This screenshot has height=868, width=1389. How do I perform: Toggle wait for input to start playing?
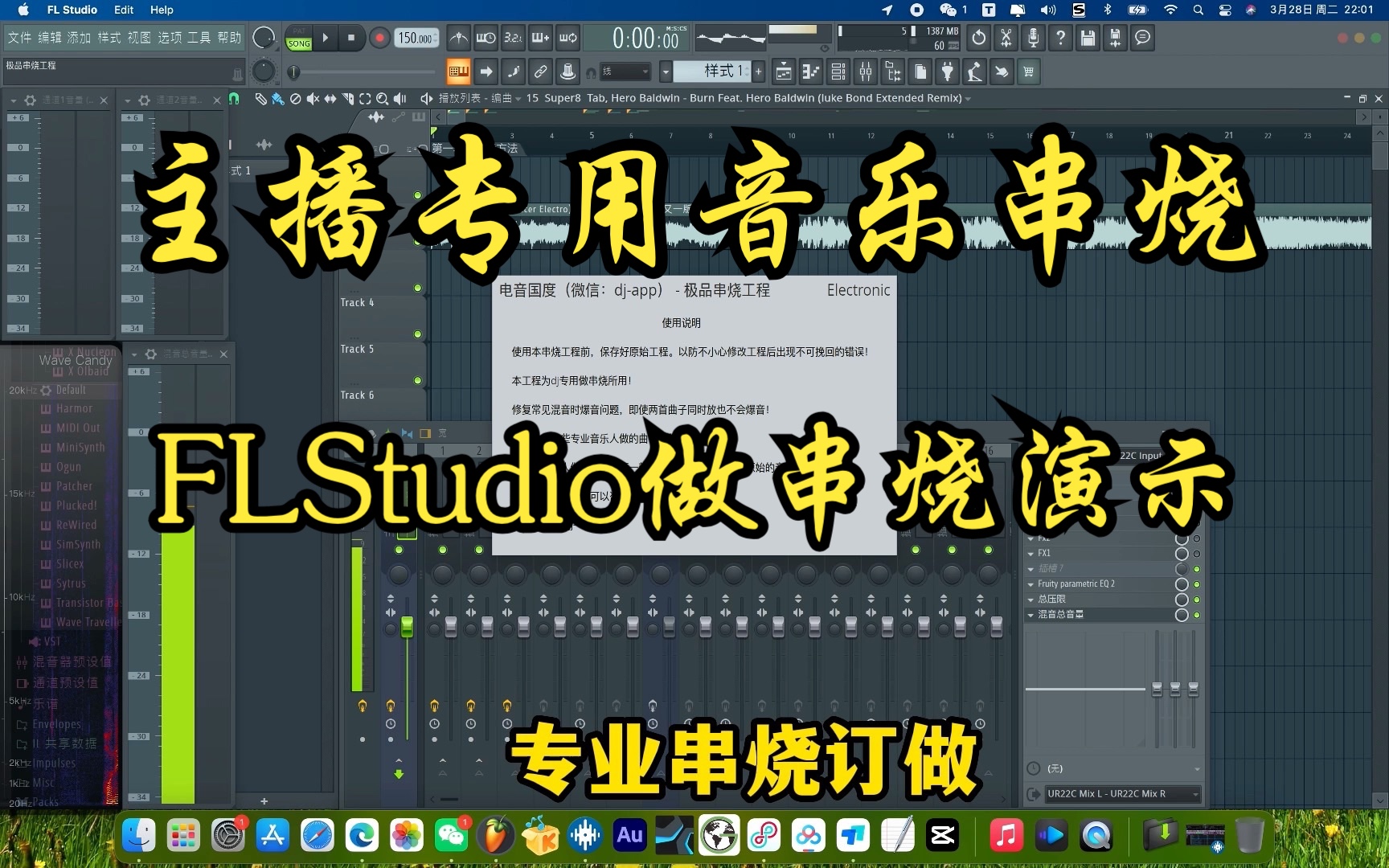click(486, 38)
